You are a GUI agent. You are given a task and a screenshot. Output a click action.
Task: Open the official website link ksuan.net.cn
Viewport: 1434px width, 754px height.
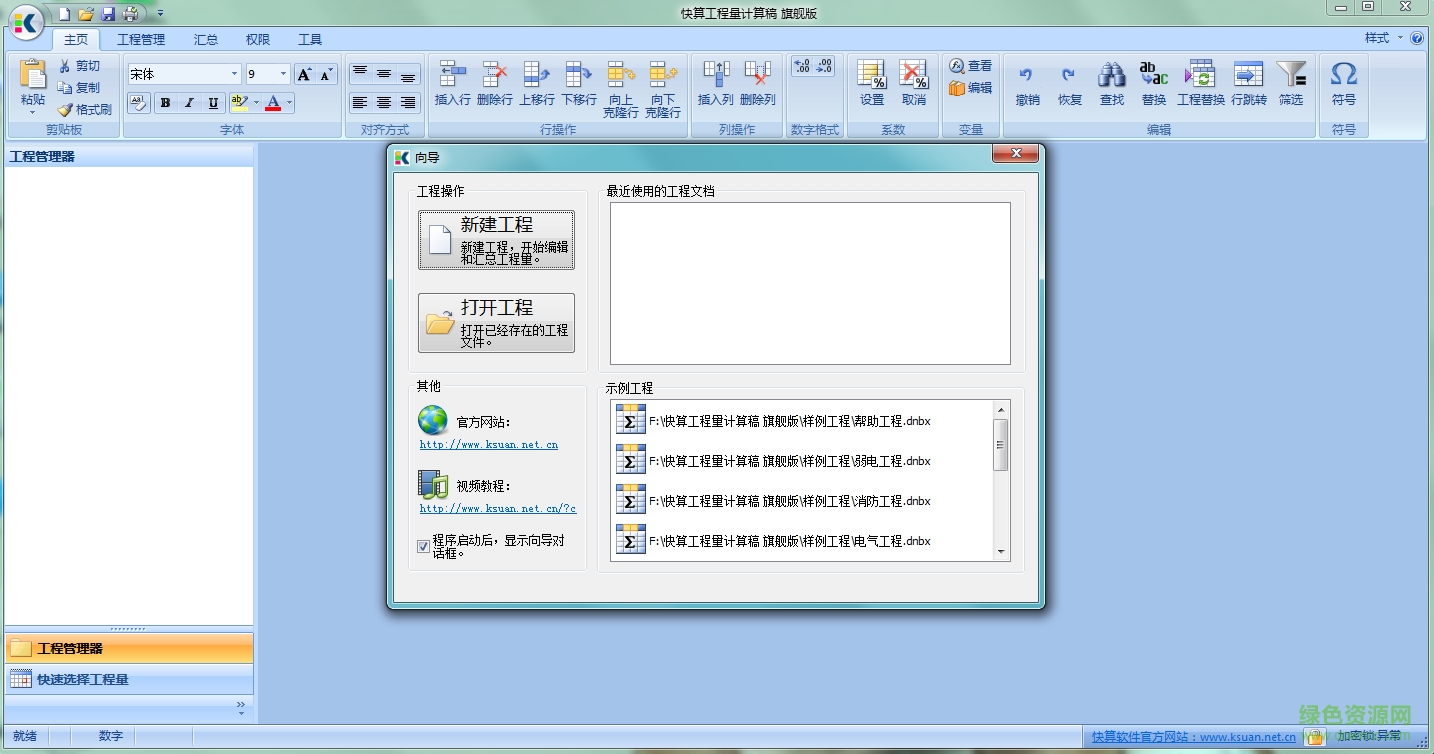pyautogui.click(x=489, y=444)
